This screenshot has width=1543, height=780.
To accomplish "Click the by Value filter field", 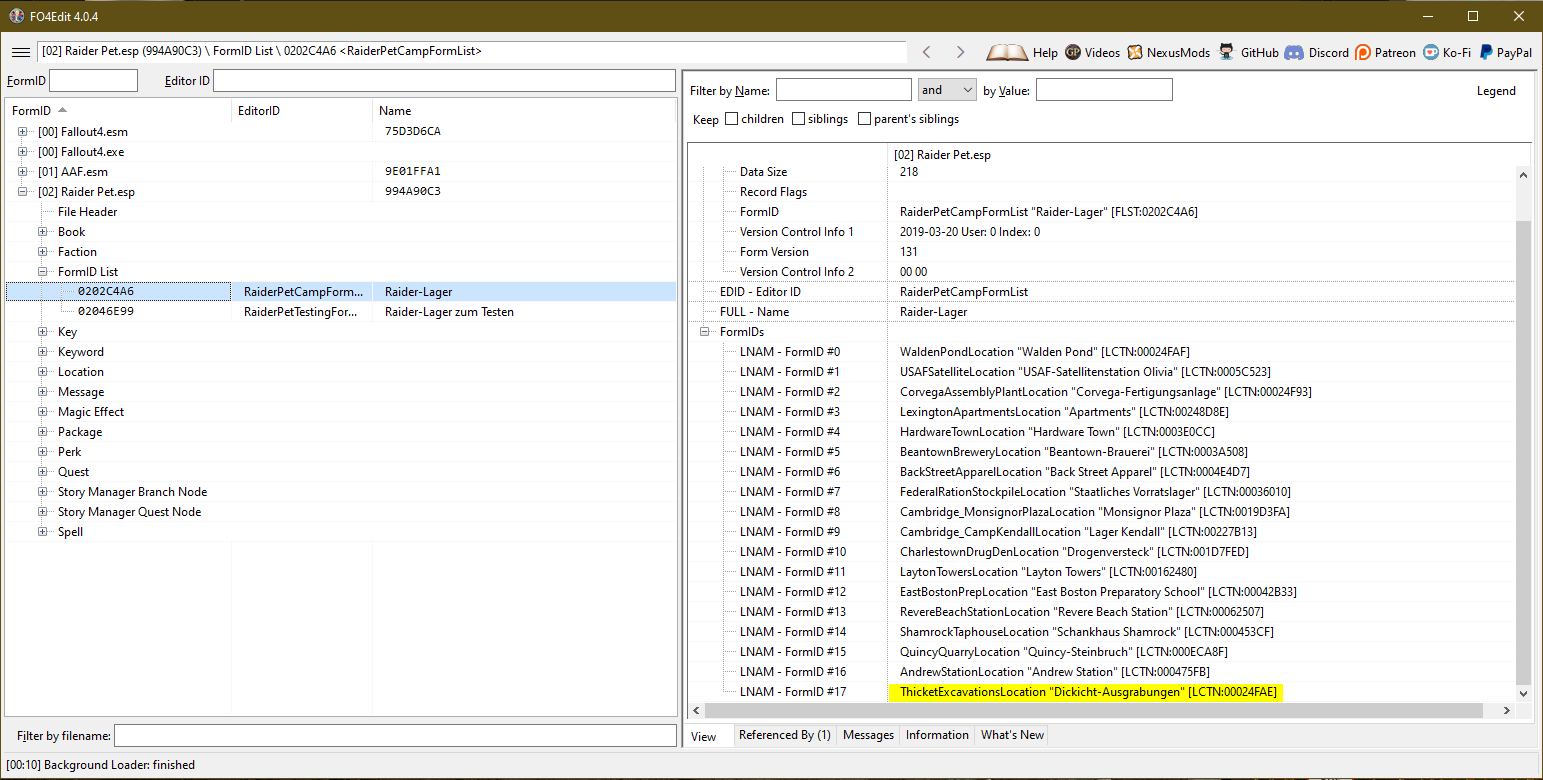I will 1104,90.
